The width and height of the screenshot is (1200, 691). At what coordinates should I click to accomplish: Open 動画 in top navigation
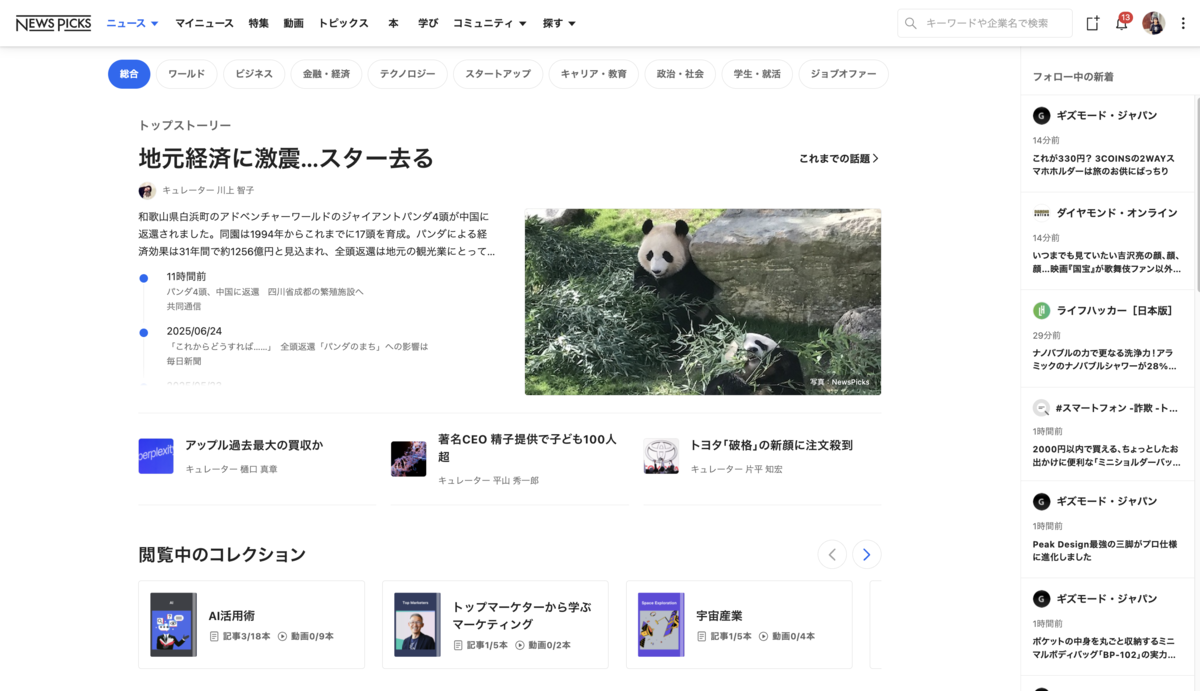293,23
